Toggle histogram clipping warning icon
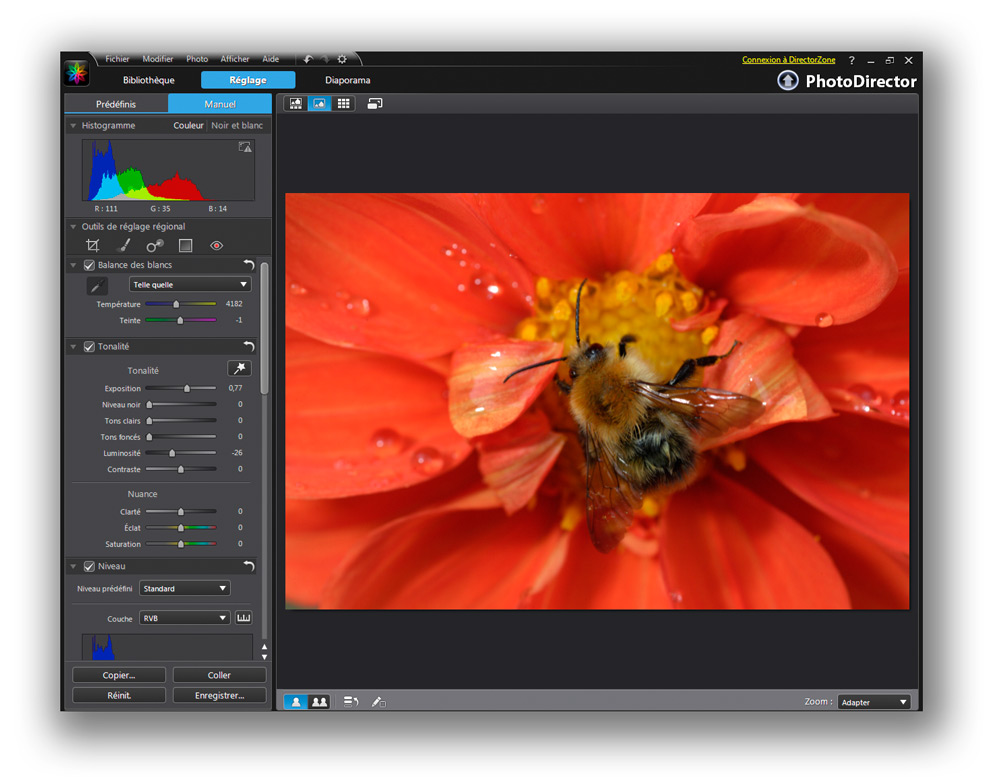The width and height of the screenshot is (1000, 779). pos(245,147)
